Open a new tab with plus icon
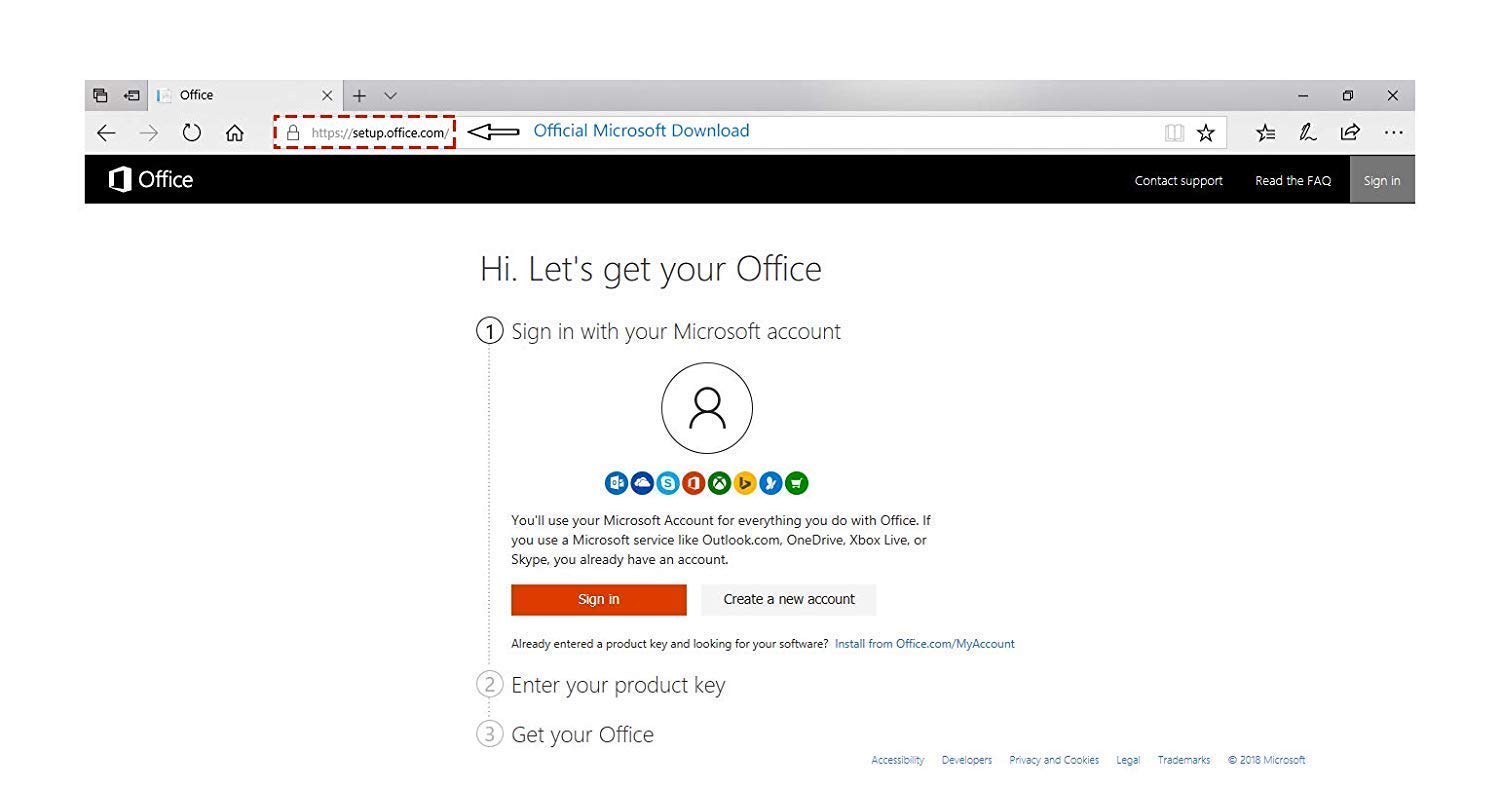 point(359,96)
